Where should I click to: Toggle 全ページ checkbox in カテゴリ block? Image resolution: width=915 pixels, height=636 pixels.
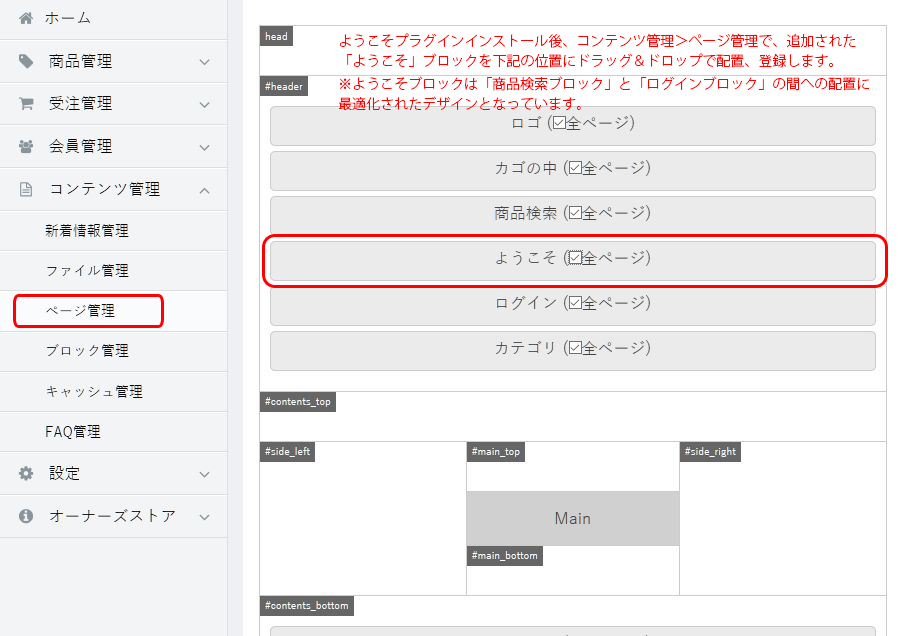(575, 348)
